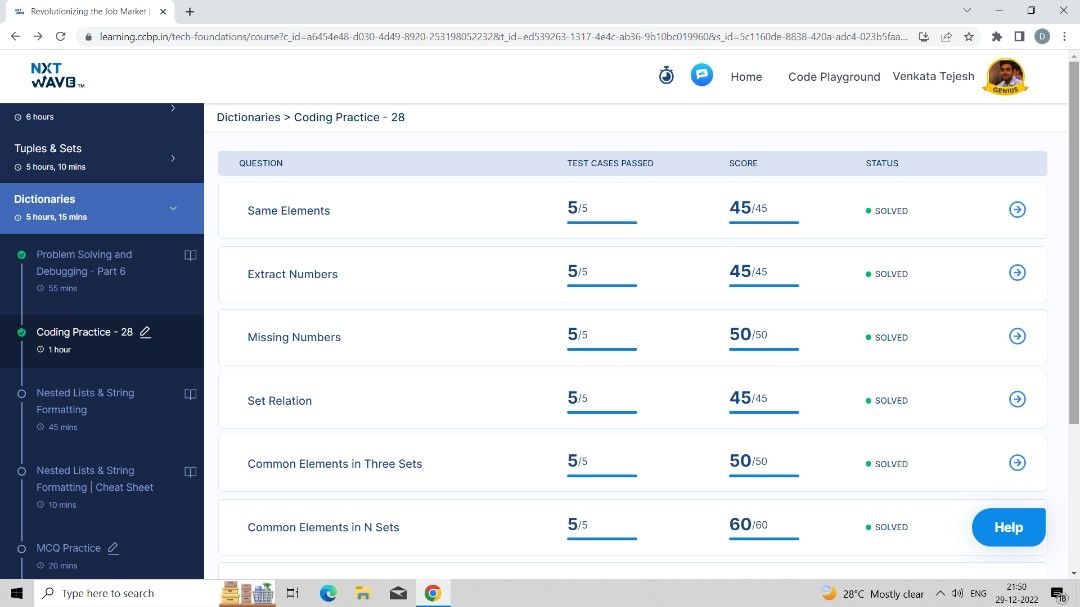Open Set Relation question arrow icon

(x=1017, y=400)
